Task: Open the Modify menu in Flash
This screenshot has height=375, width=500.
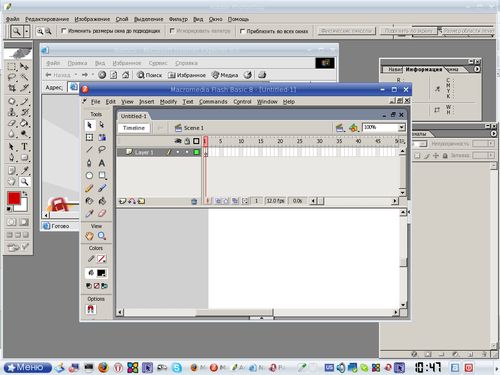Action: point(168,102)
